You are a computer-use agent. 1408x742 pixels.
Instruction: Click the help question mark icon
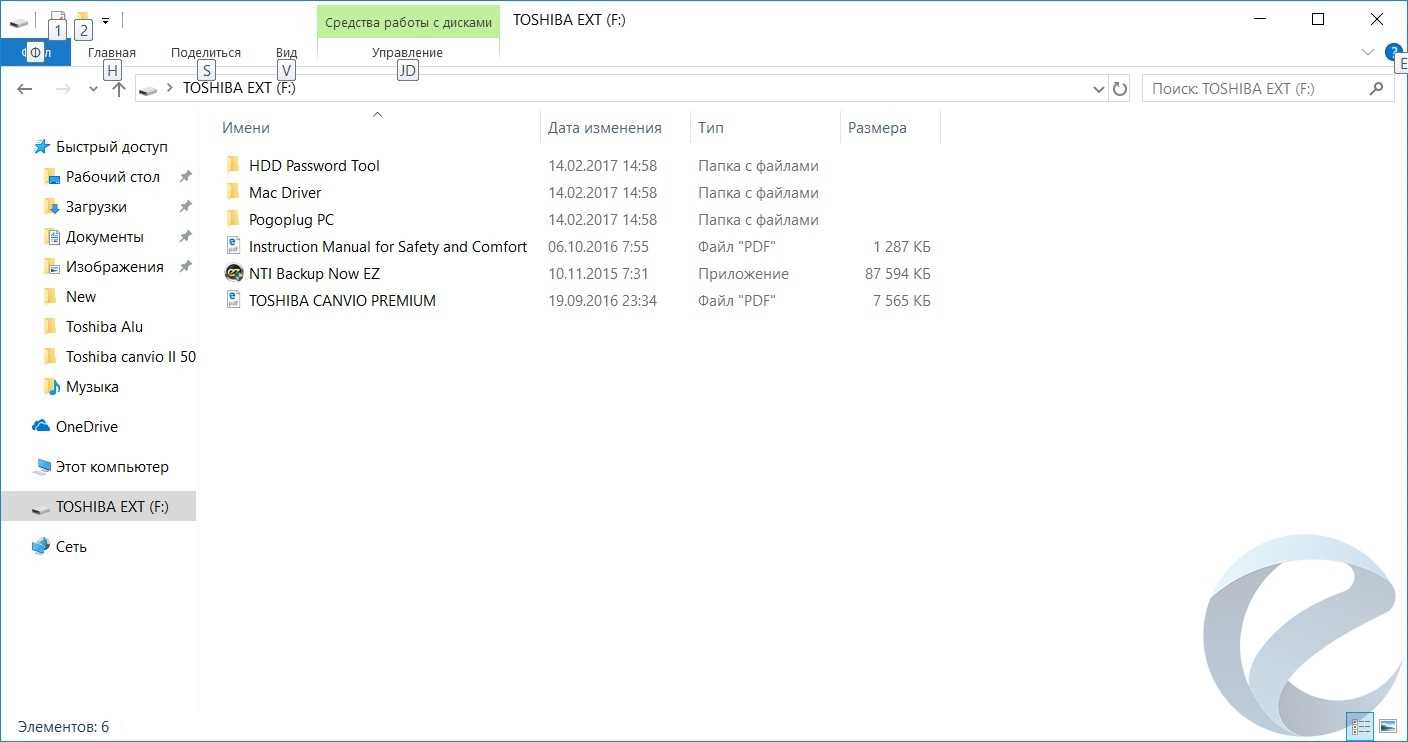tap(1394, 52)
